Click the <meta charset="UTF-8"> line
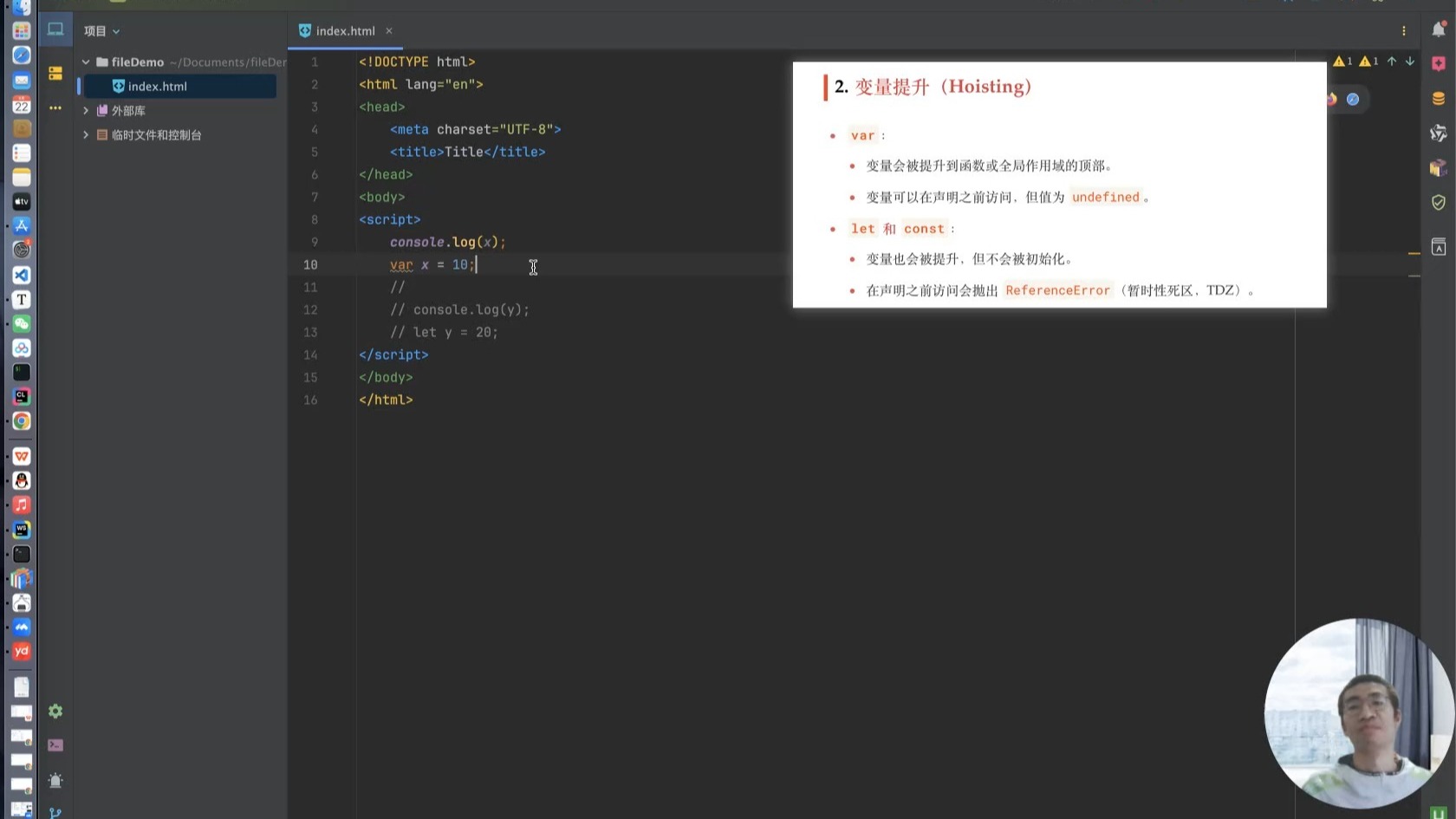The image size is (1456, 819). click(x=476, y=129)
